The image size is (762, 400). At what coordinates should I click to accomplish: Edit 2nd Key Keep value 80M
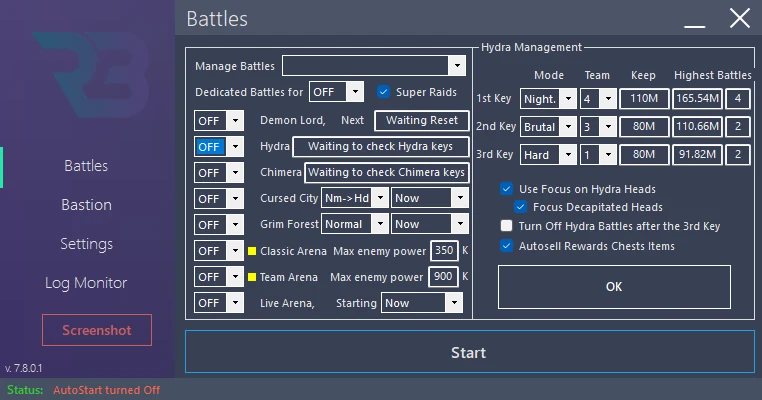644,126
